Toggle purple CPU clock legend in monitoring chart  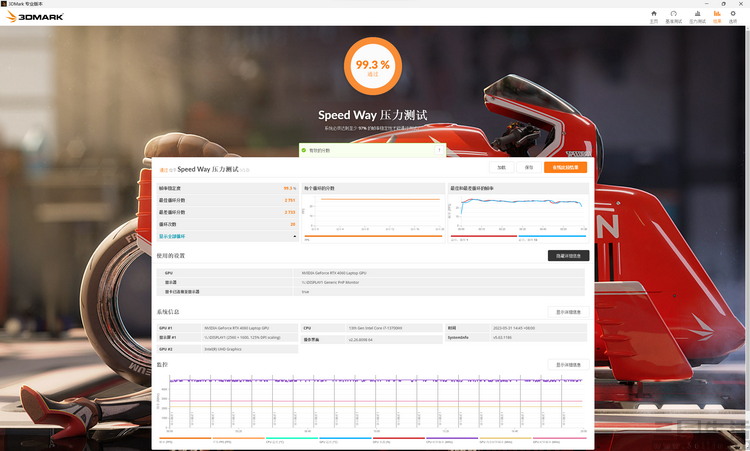[x=452, y=439]
